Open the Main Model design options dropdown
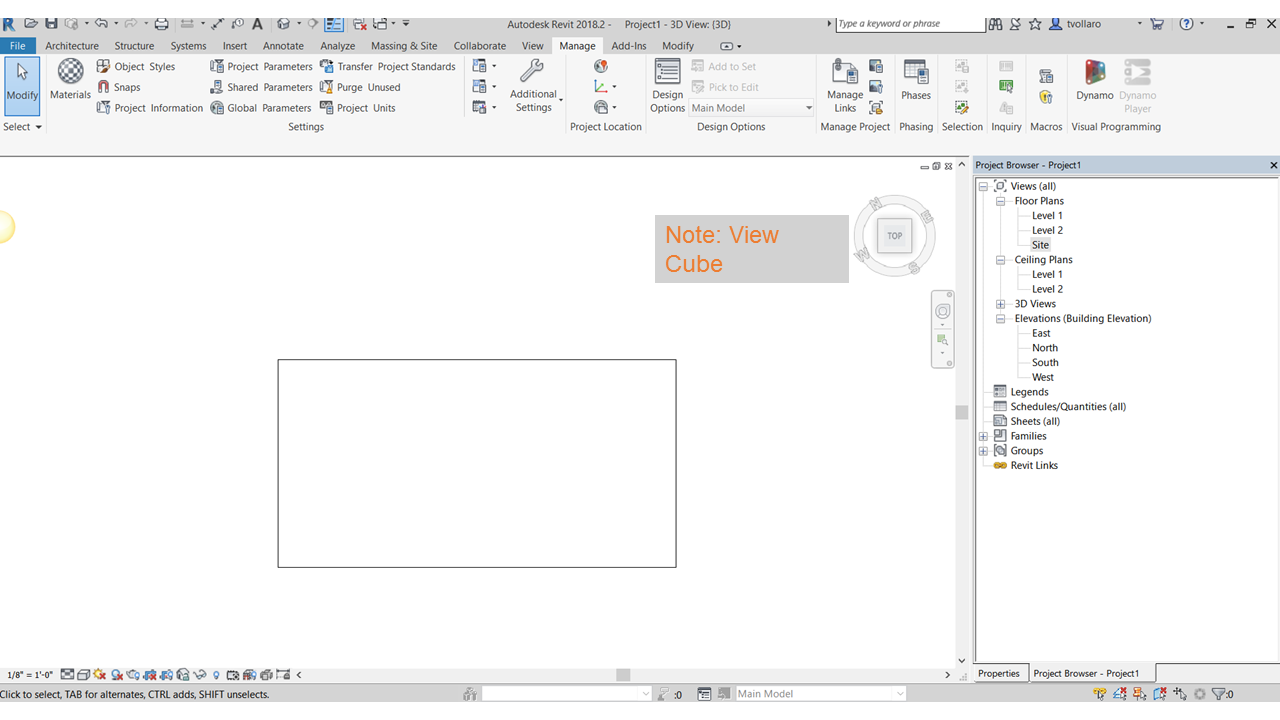The image size is (1280, 720). (x=808, y=107)
